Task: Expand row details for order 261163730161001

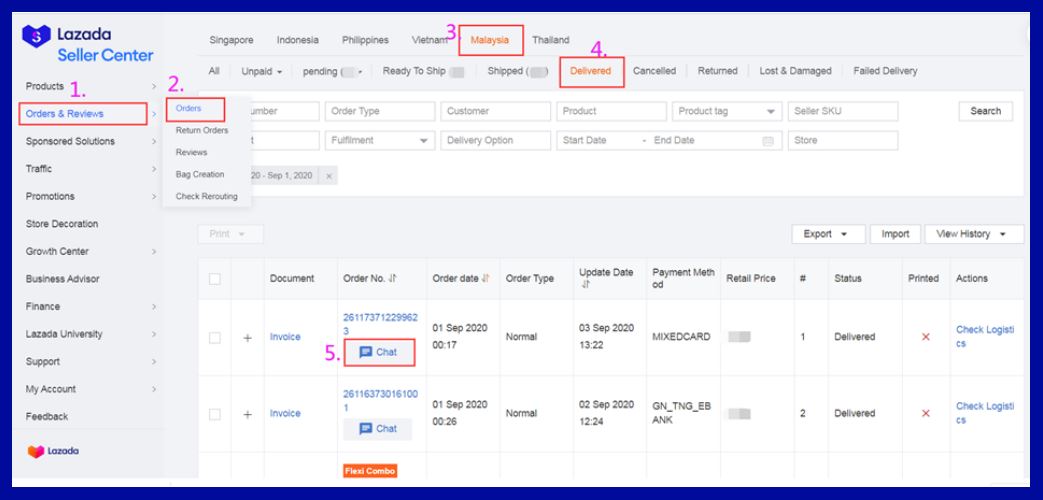Action: click(x=247, y=414)
